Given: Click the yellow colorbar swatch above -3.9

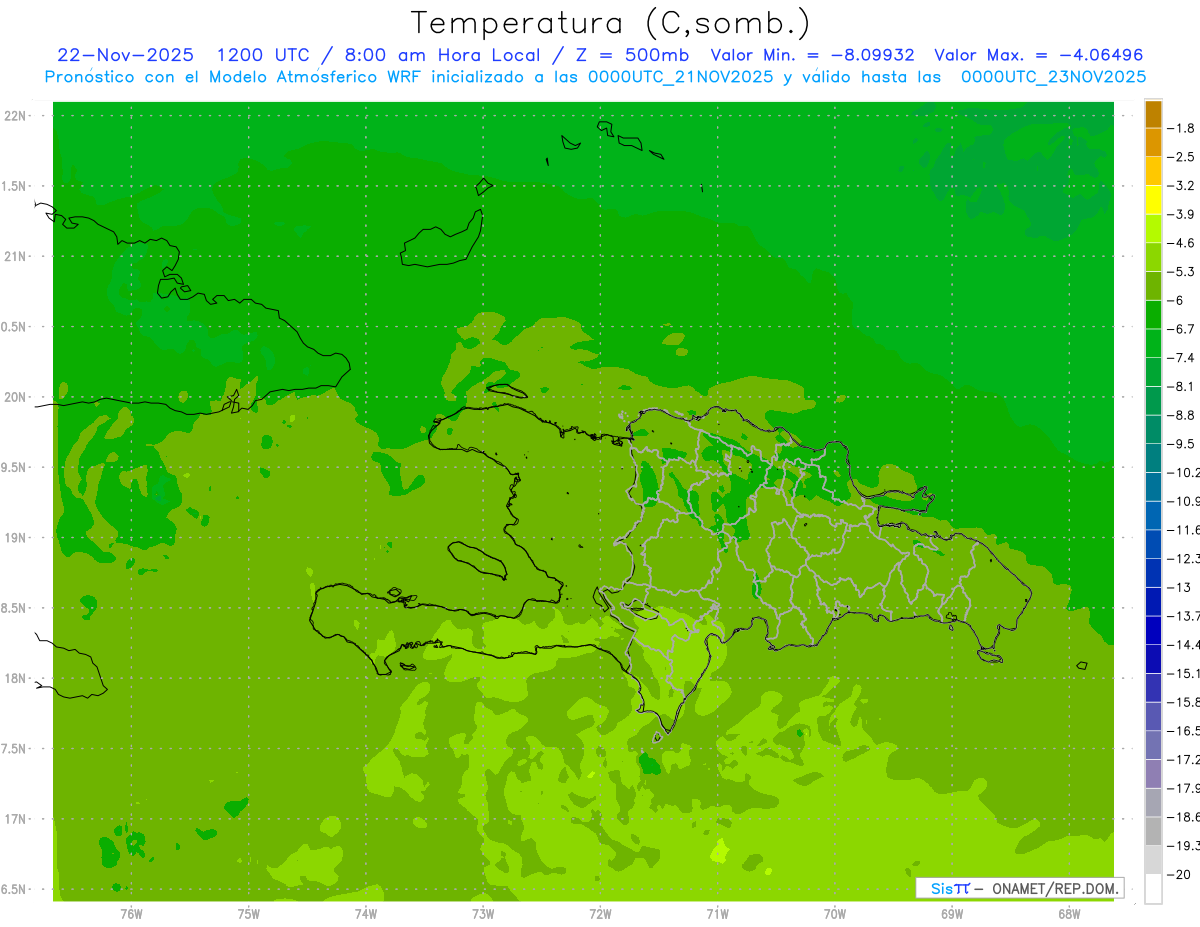Looking at the screenshot, I should pos(1153,200).
